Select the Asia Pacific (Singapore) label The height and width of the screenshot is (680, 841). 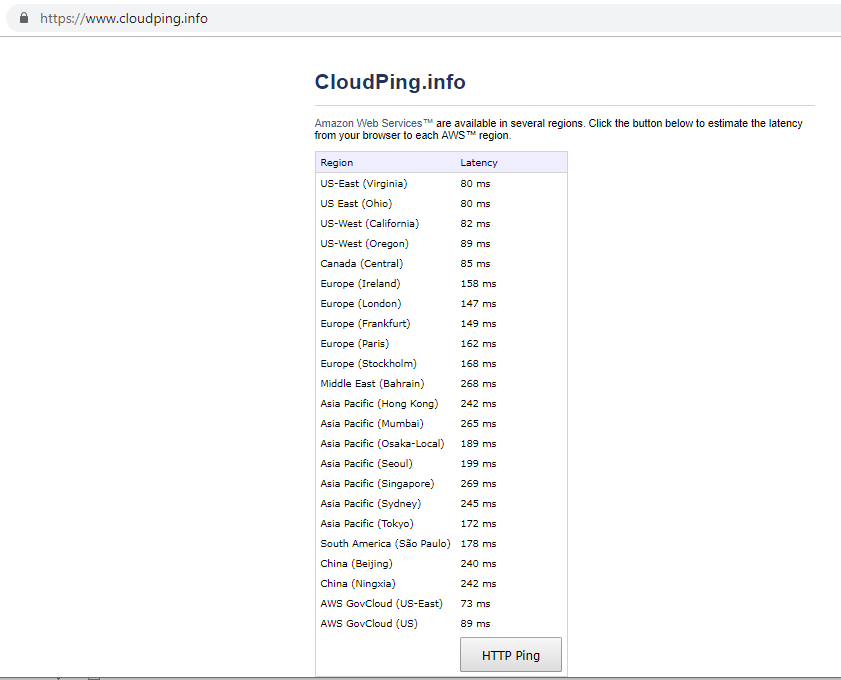pyautogui.click(x=377, y=484)
